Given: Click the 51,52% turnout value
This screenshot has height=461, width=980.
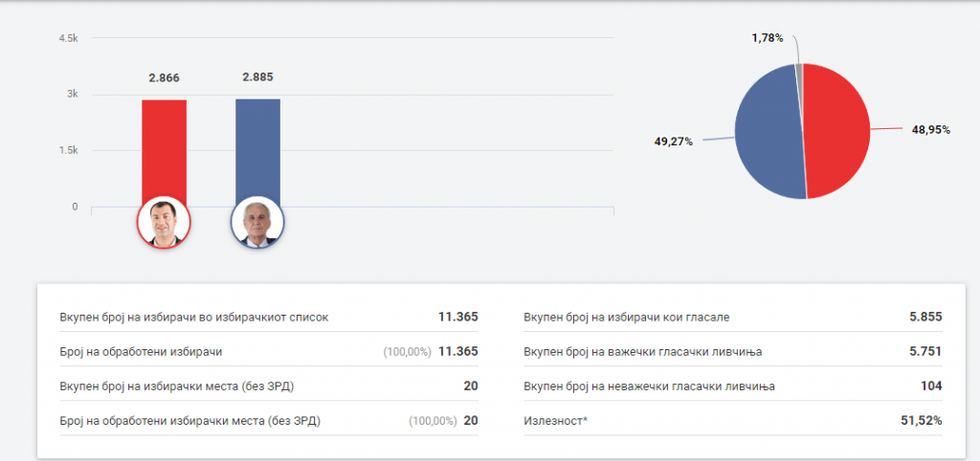Looking at the screenshot, I should [921, 421].
